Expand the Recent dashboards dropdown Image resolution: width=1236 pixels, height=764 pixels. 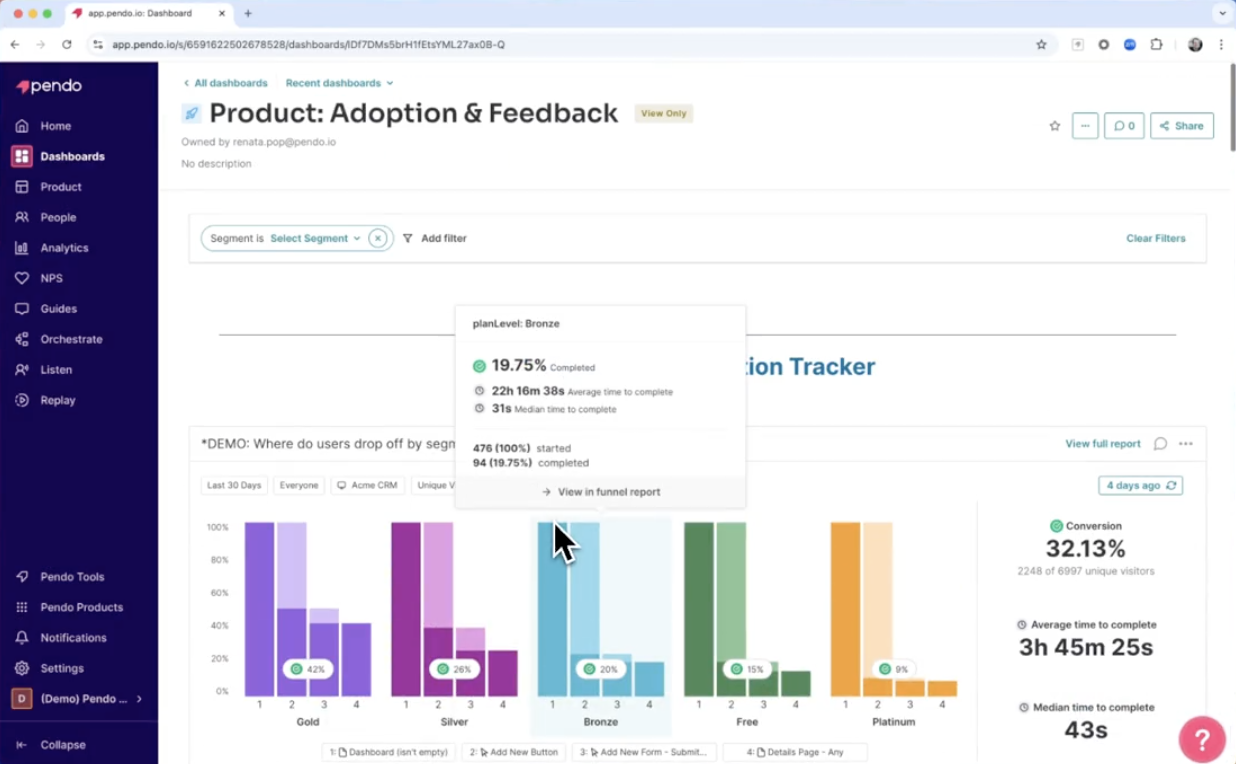pos(339,83)
